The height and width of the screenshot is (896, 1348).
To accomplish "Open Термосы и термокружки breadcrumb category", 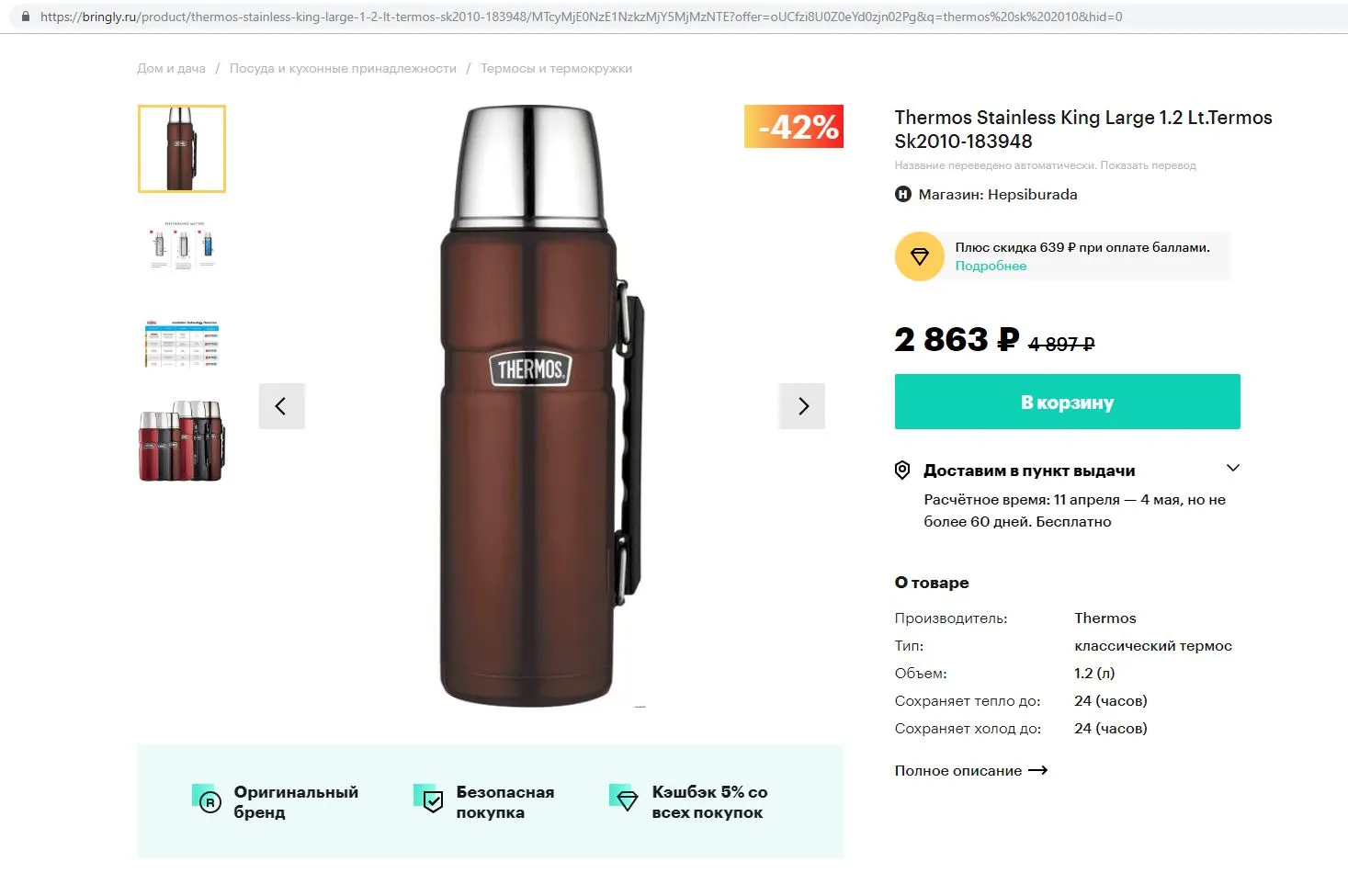I will click(556, 69).
